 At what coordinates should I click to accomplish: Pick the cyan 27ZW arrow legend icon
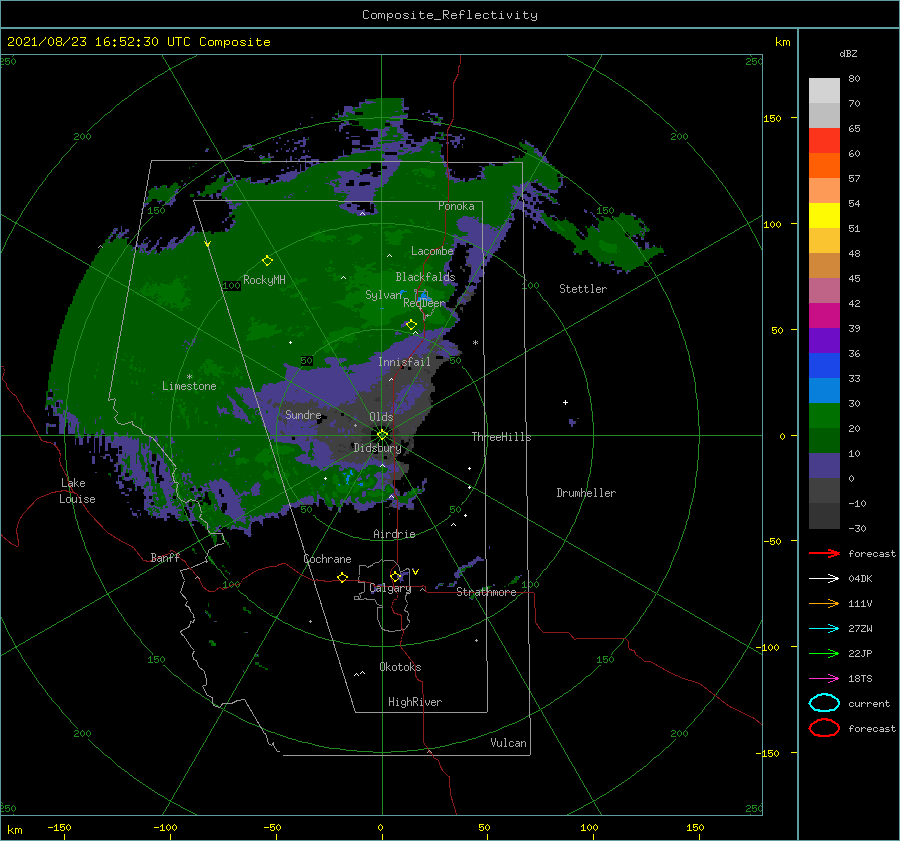(824, 629)
